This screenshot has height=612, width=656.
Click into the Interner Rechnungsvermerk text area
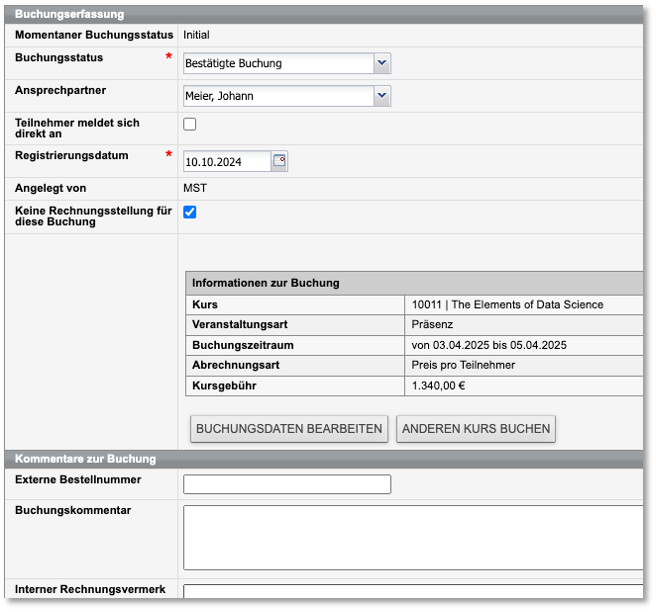pos(412,594)
